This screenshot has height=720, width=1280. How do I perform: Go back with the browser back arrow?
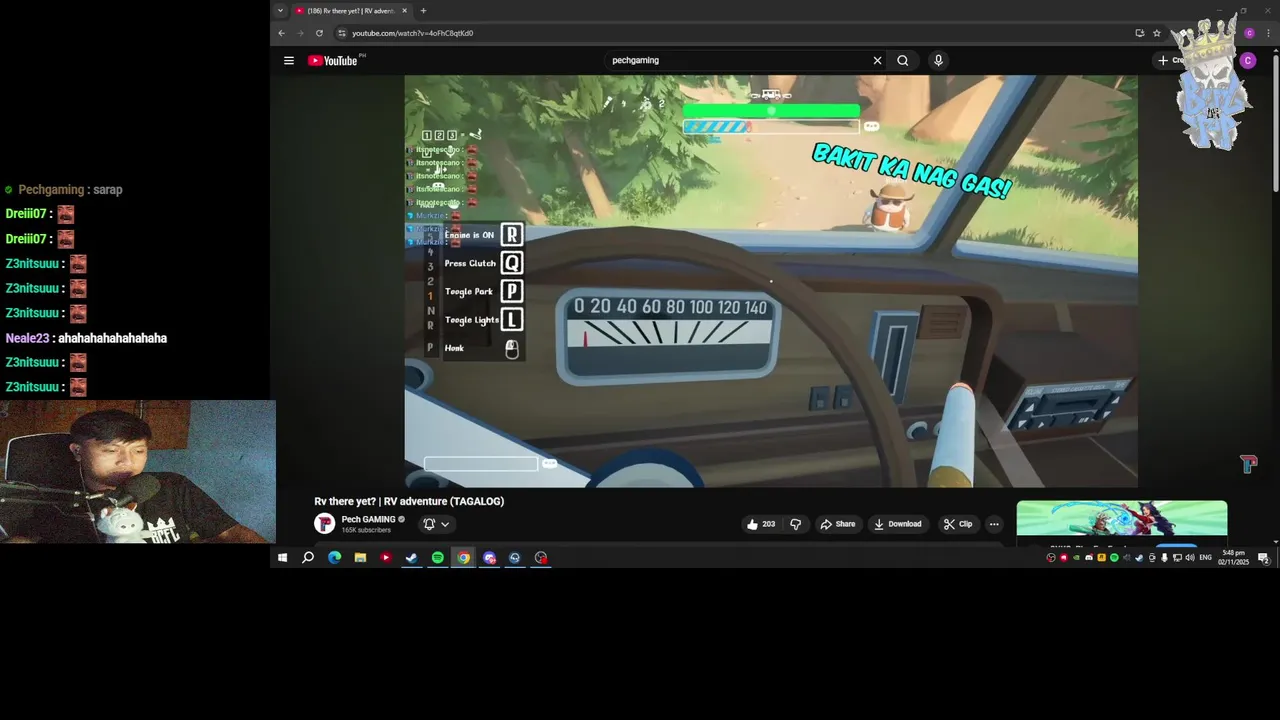pyautogui.click(x=282, y=33)
